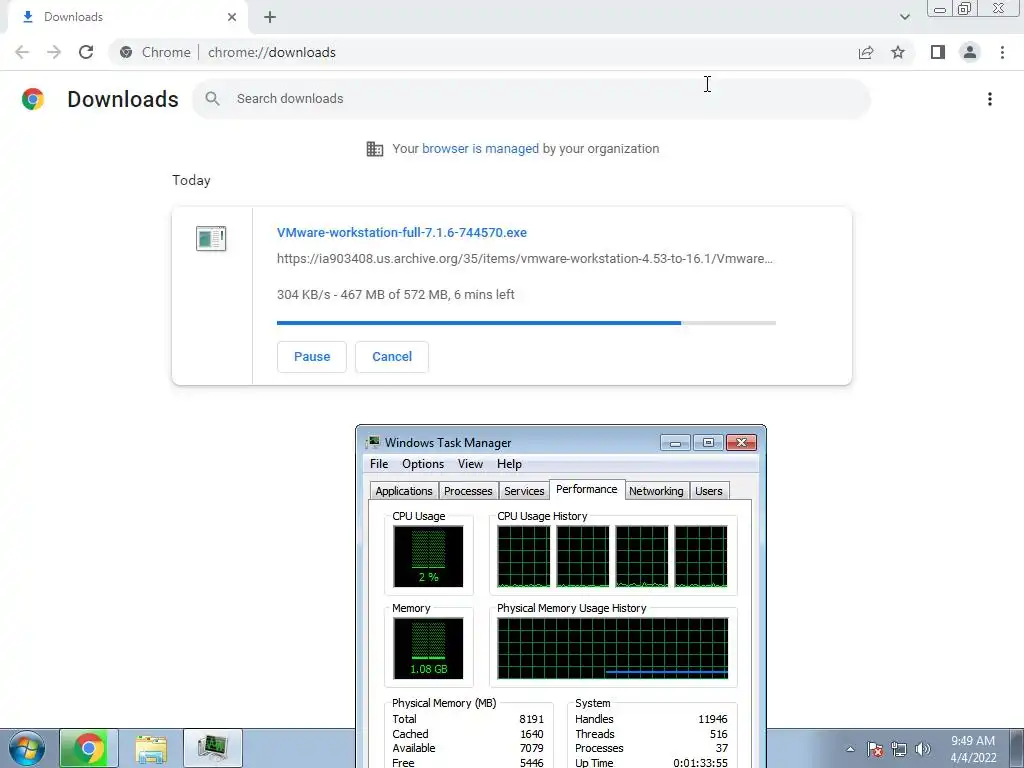This screenshot has height=768, width=1024.
Task: Click the Processes value 37
Action: click(x=722, y=748)
